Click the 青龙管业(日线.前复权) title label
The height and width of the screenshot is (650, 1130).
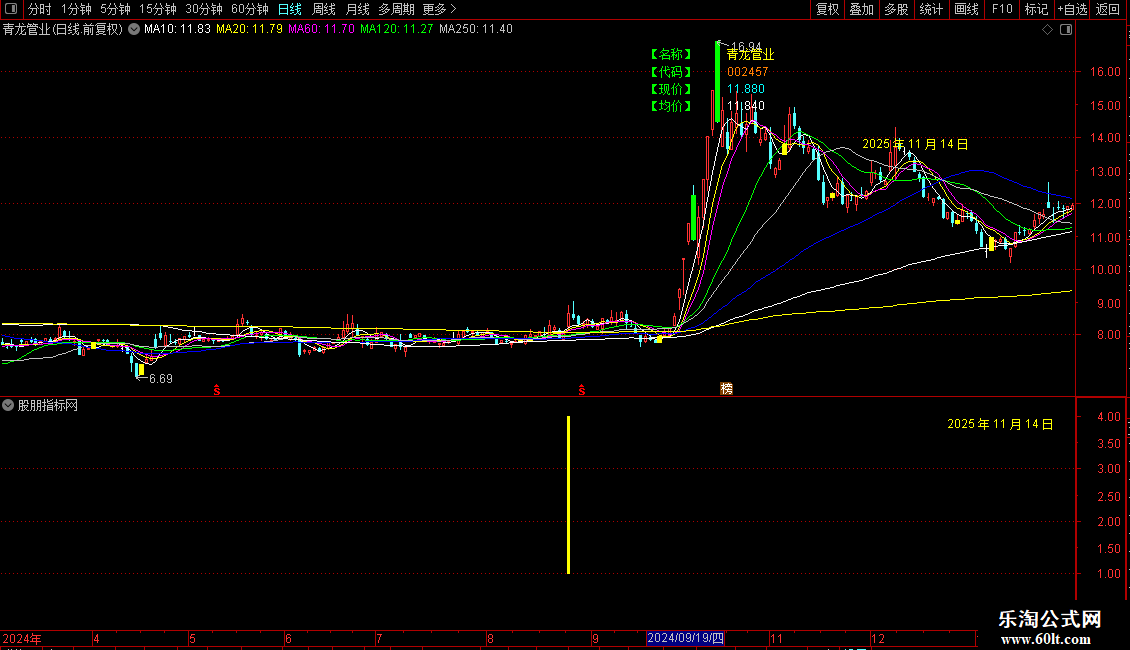coord(63,30)
